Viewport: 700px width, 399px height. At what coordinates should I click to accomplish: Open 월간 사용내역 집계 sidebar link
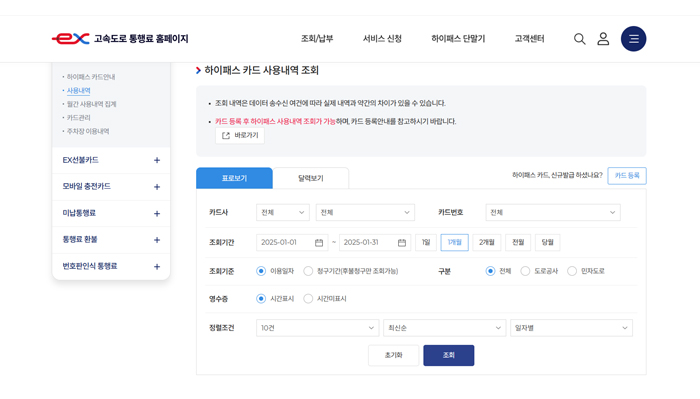(92, 104)
